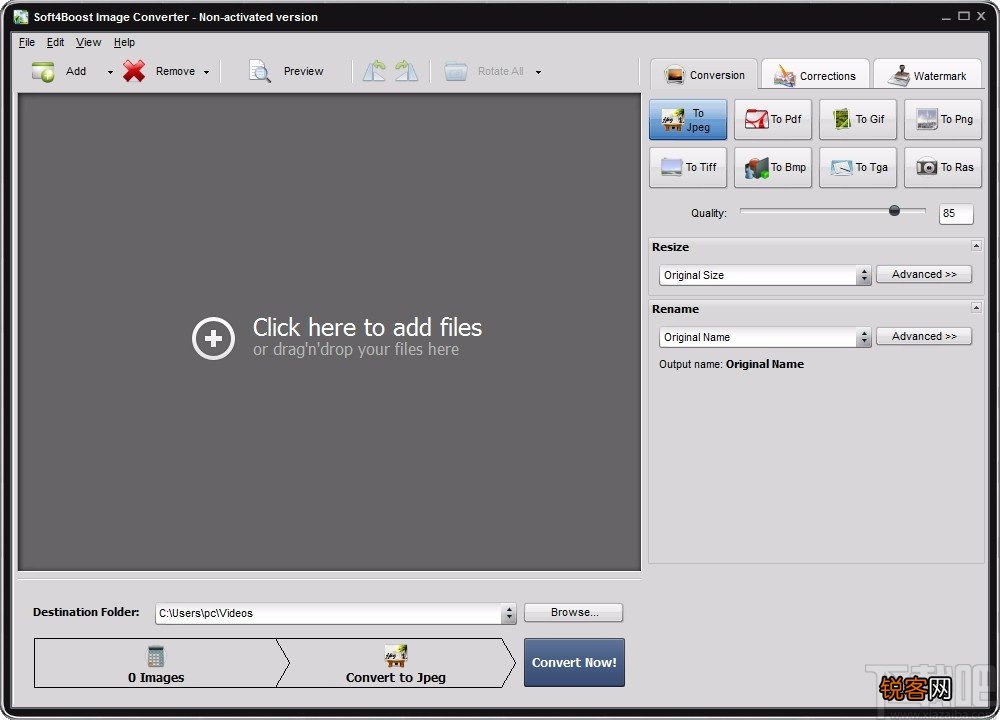Open the Edit menu

click(x=55, y=42)
